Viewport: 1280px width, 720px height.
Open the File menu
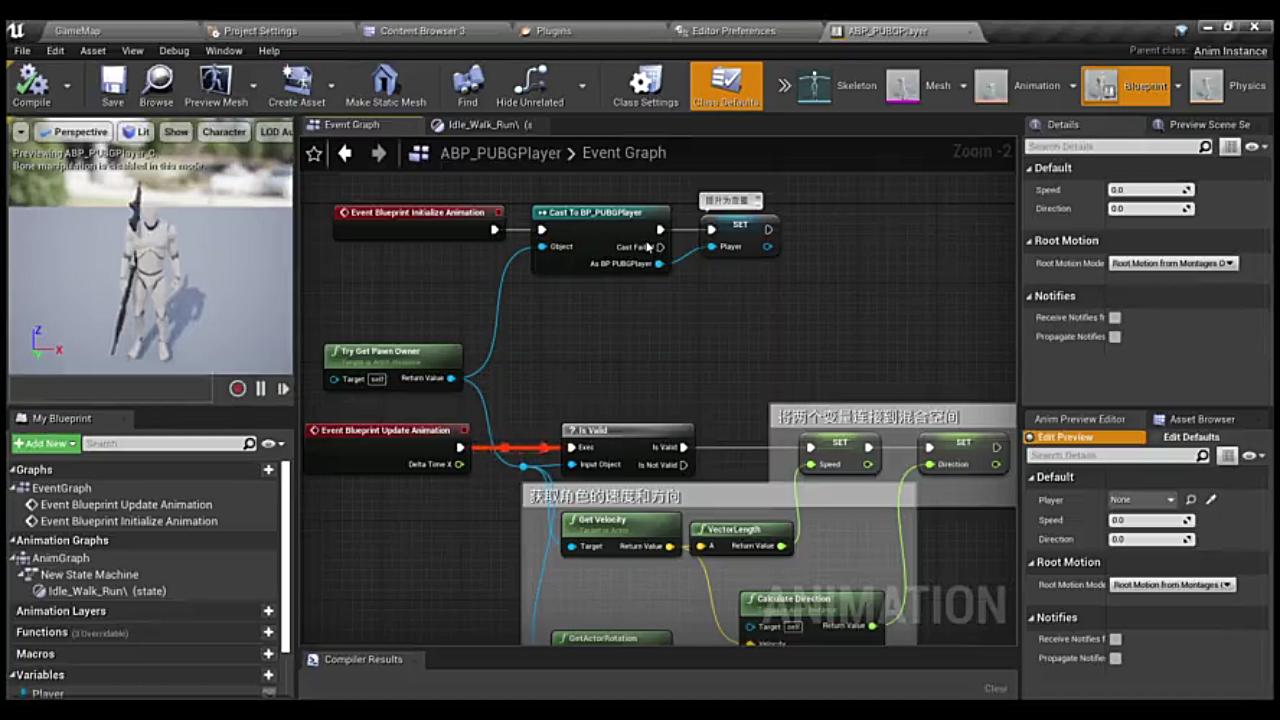point(22,51)
